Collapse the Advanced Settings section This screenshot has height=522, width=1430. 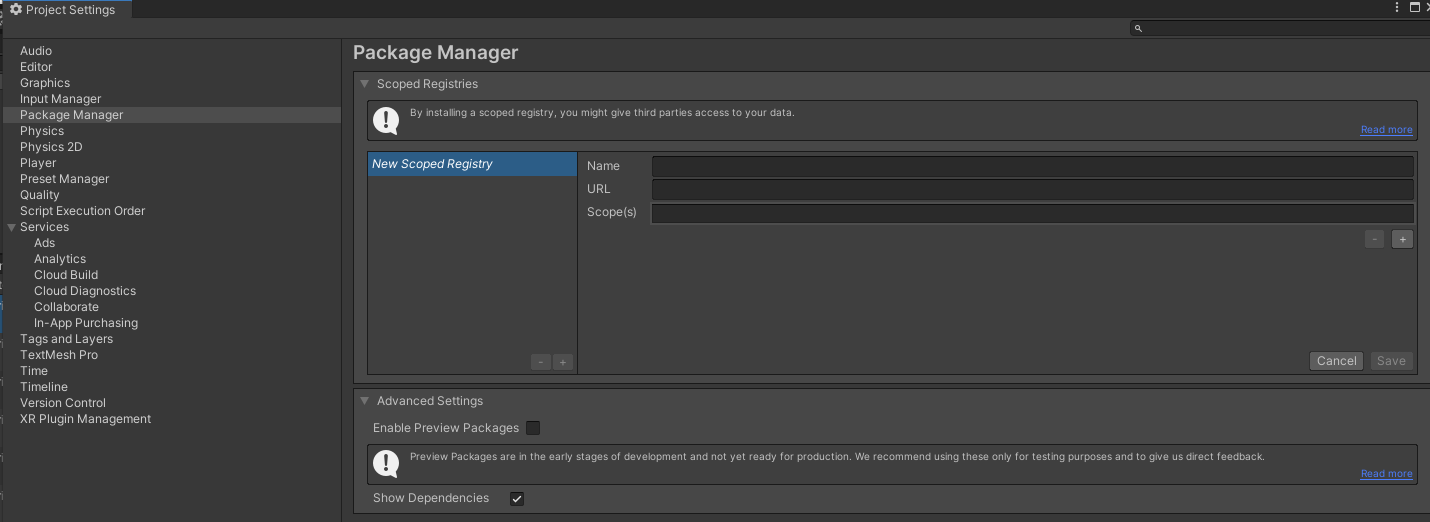365,401
